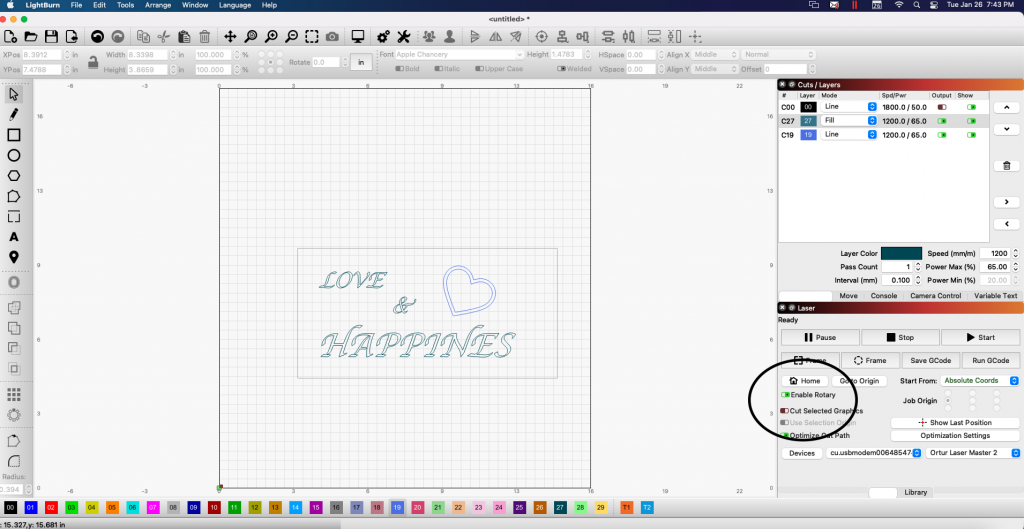Select the Draw Ellipse tool
The height and width of the screenshot is (529, 1024).
14,155
